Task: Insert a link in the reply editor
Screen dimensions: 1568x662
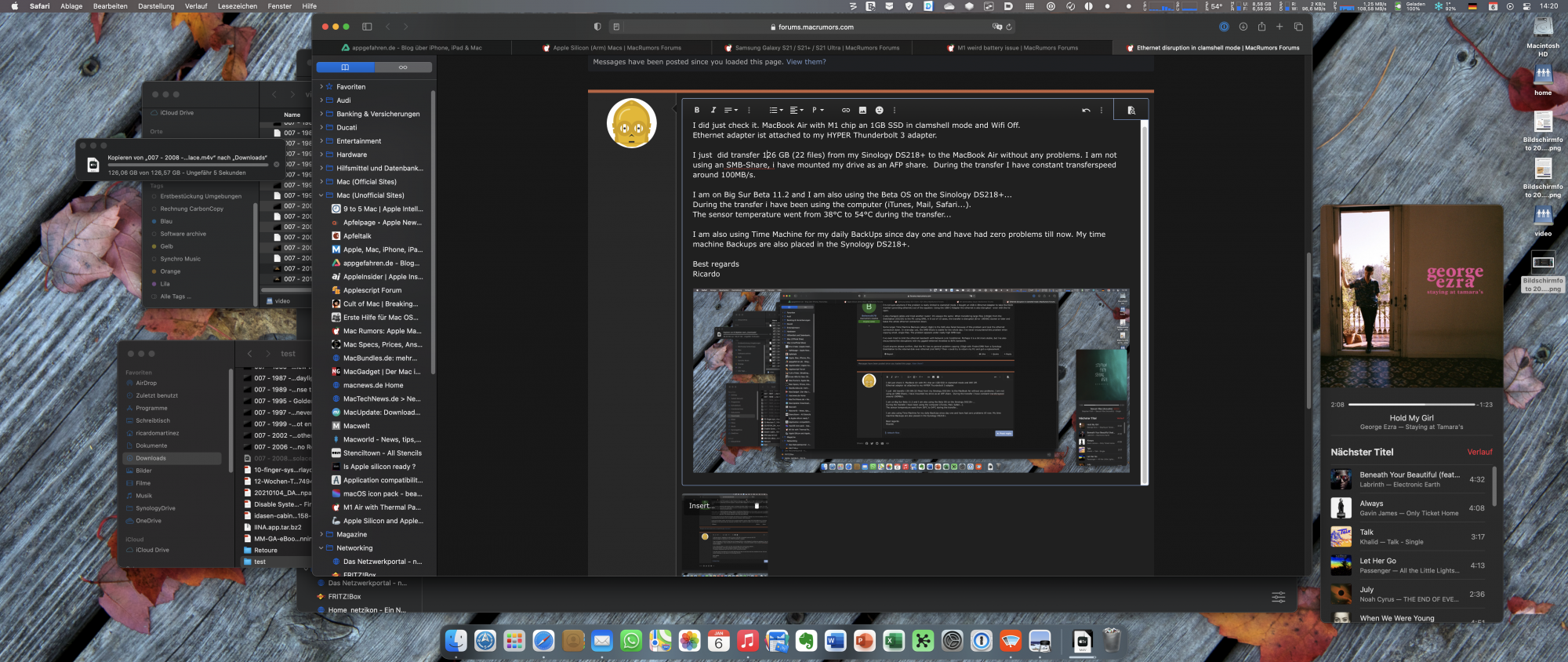Action: click(845, 110)
